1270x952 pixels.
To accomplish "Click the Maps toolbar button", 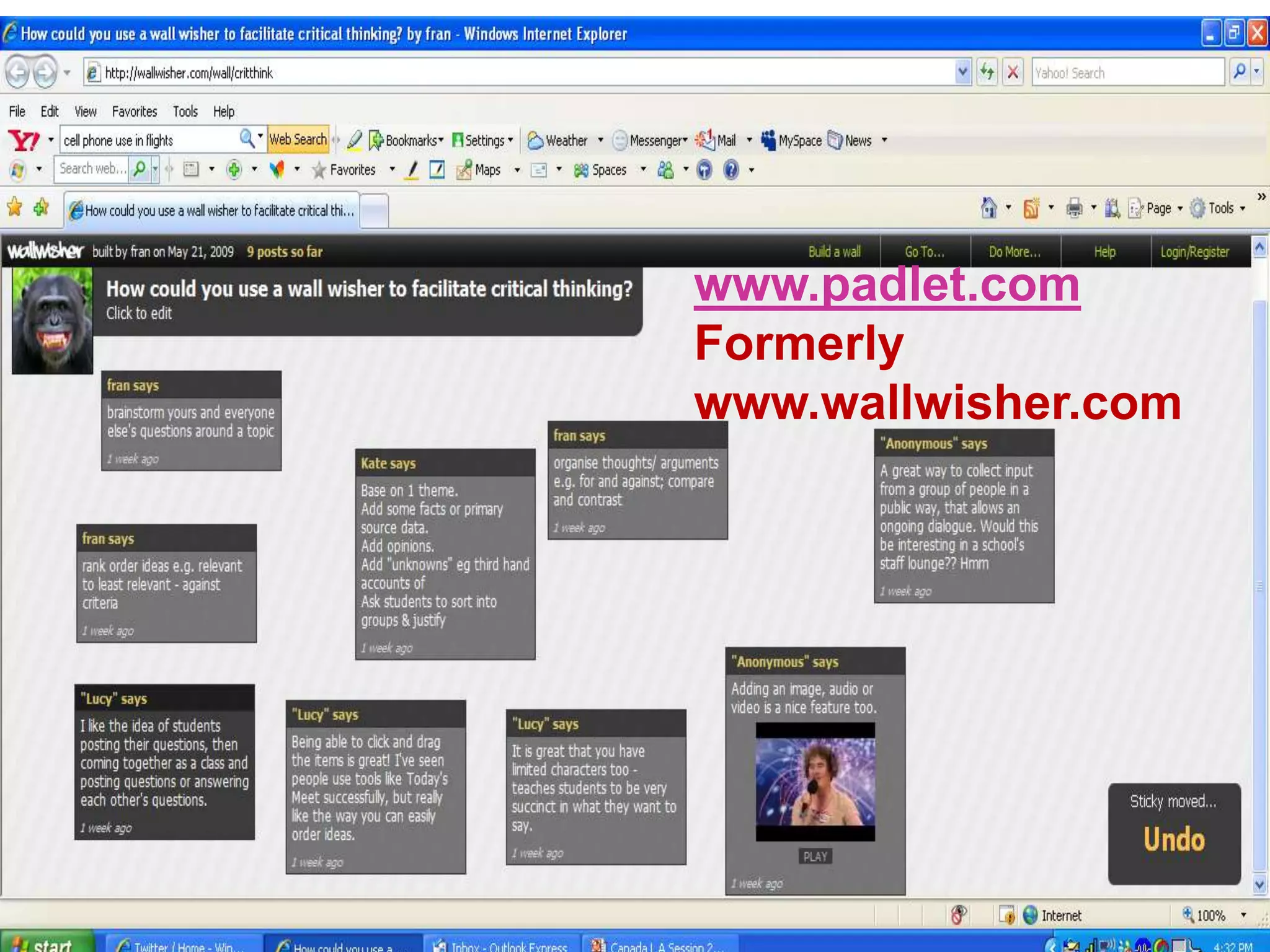I will pyautogui.click(x=478, y=170).
